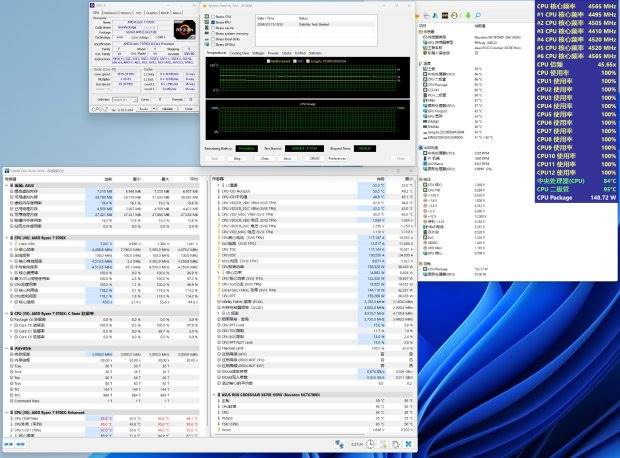
Task: Click the network computers icon in HWiNFO bottom bar
Action: coord(339,444)
